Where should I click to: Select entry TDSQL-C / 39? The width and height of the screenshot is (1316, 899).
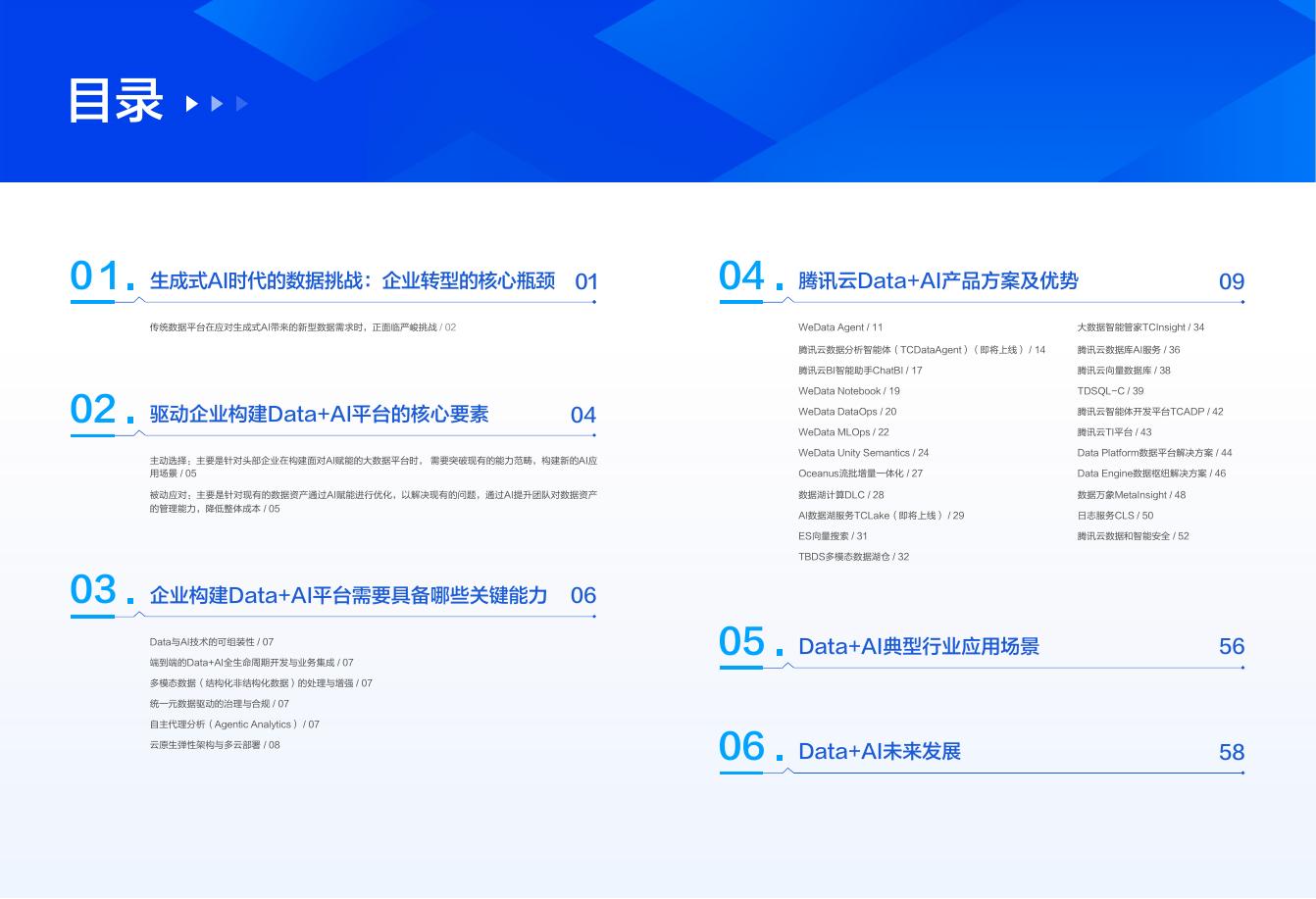1110,391
